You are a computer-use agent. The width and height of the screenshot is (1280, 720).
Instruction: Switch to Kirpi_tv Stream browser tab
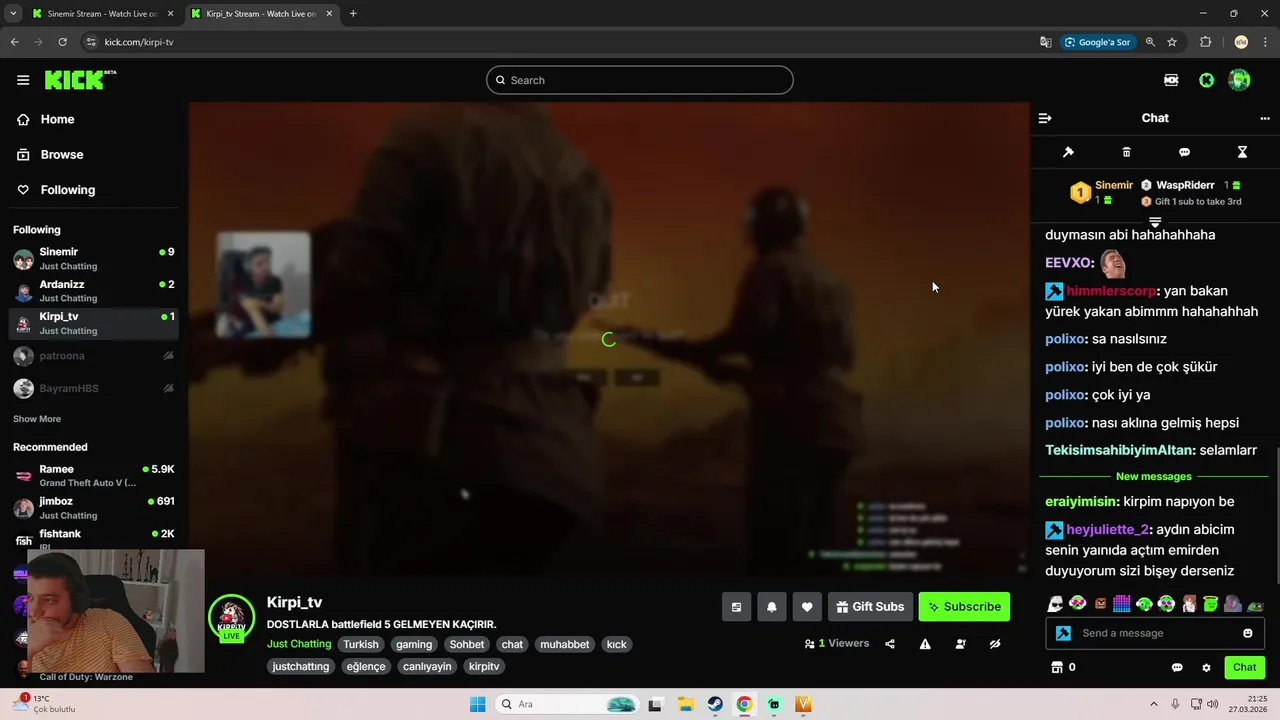coord(262,14)
